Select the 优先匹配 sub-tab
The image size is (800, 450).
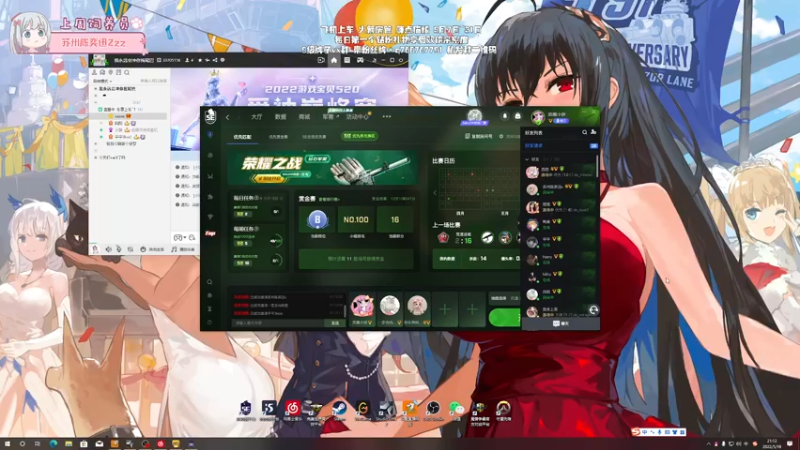(242, 137)
